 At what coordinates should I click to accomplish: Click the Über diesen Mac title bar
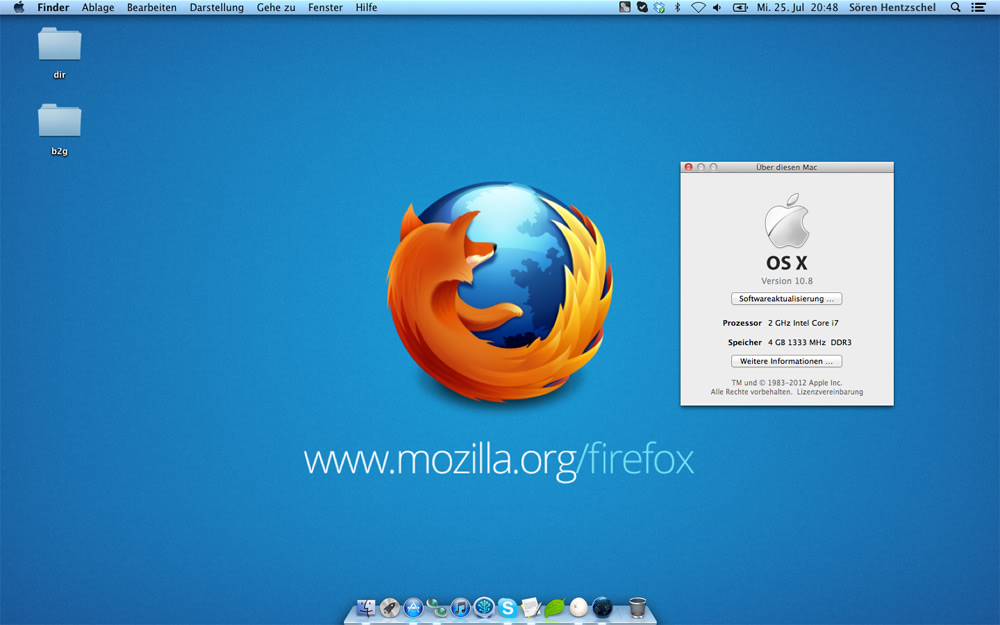[786, 167]
